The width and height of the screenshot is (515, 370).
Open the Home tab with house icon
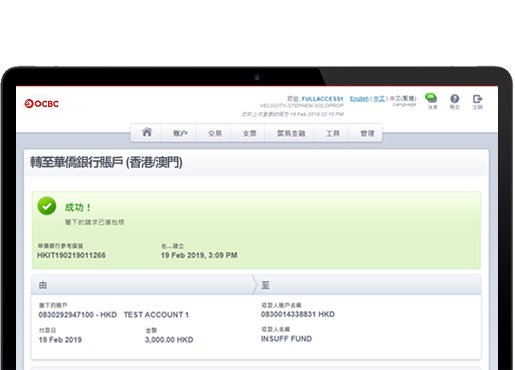[x=147, y=132]
